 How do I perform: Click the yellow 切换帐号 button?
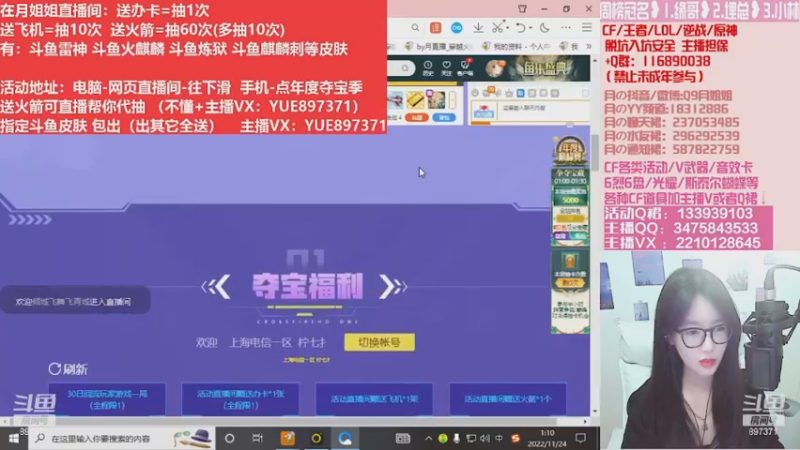point(380,342)
